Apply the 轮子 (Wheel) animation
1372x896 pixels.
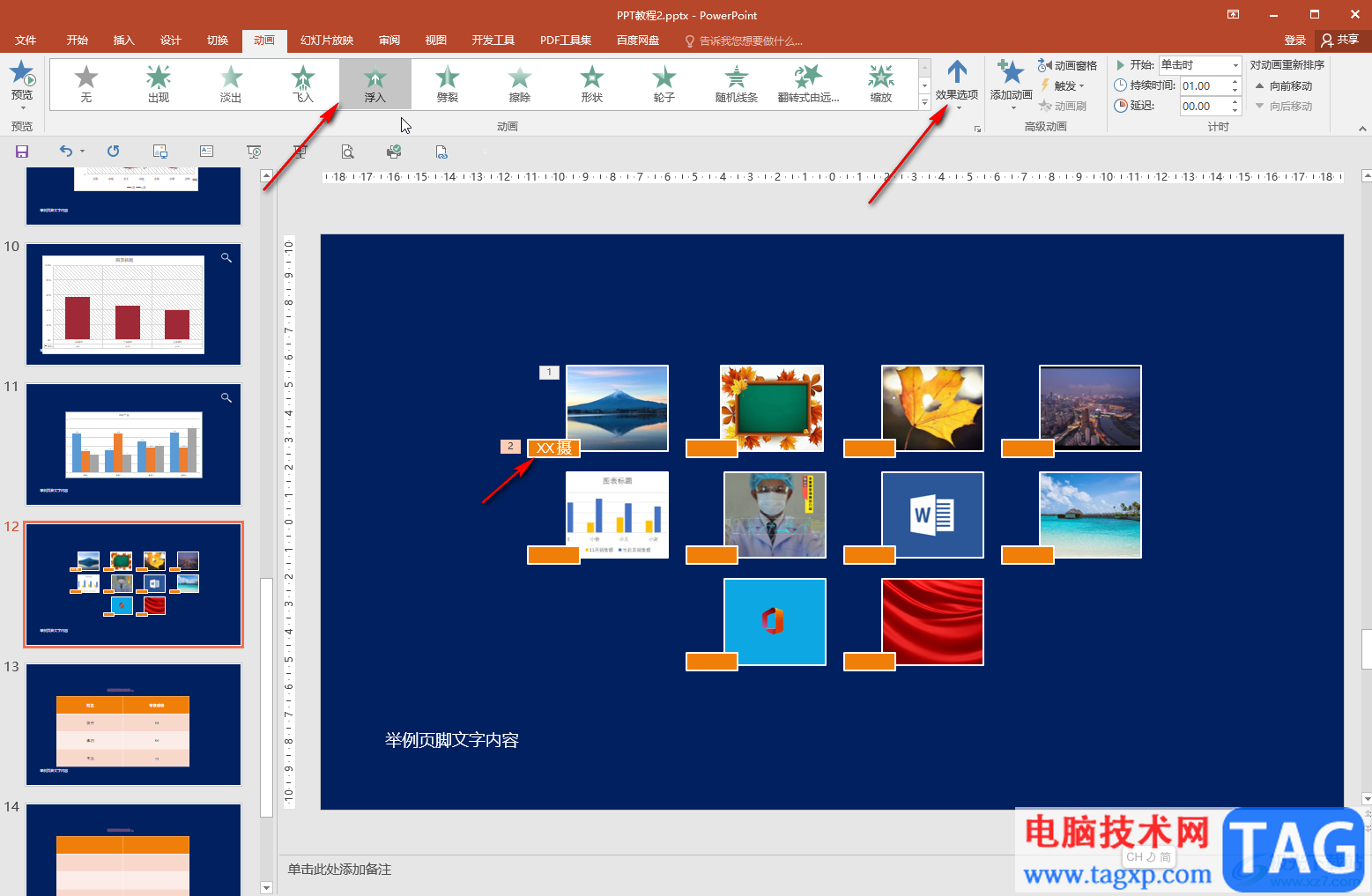[x=664, y=85]
